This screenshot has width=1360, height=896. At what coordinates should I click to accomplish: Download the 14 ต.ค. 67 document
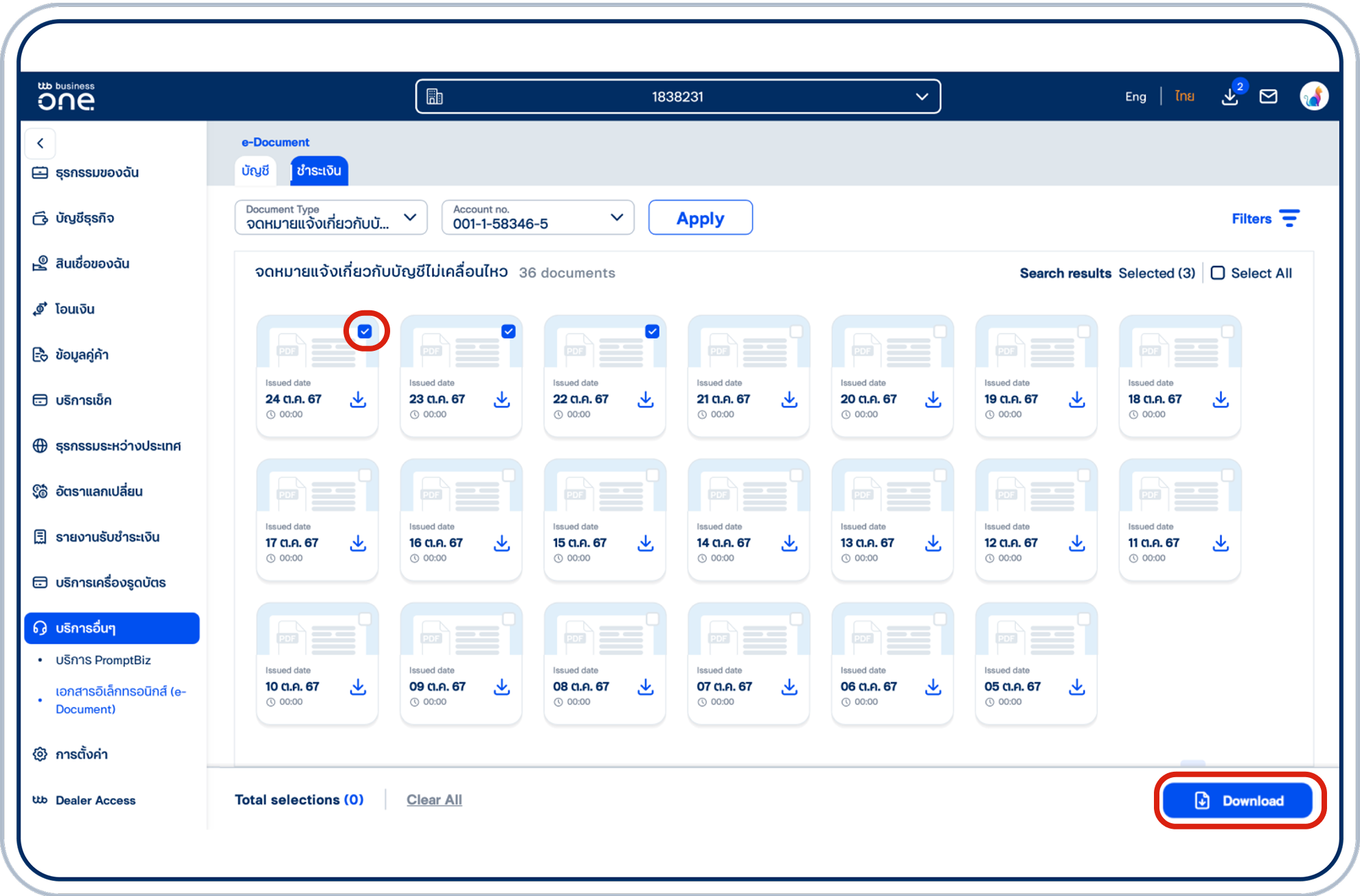pos(789,544)
